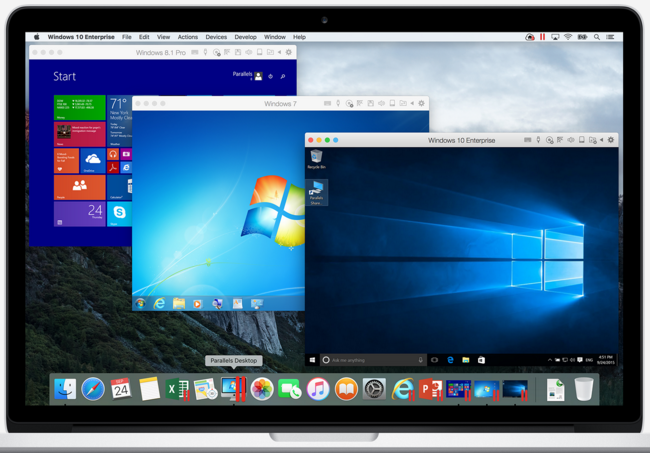Open the Windows 10 Action Center icon

(580, 360)
